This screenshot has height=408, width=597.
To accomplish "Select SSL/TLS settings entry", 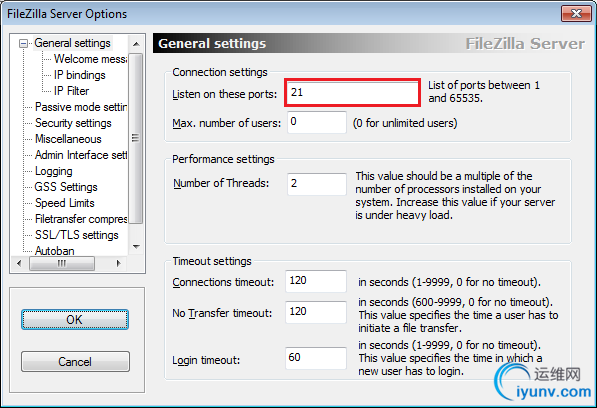I will [x=77, y=235].
